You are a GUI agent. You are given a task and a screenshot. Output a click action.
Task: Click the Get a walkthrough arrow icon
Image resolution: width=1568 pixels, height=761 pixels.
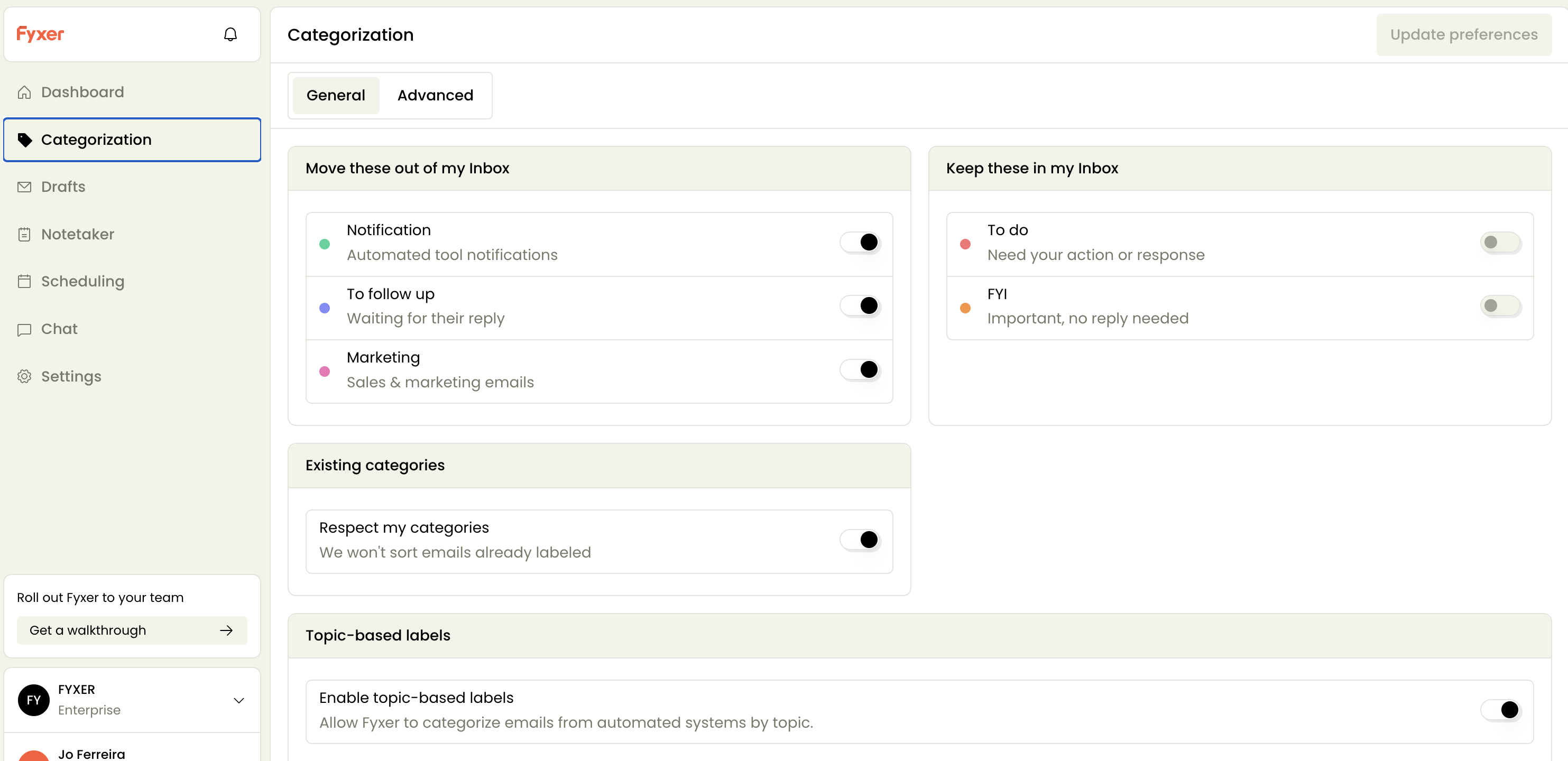click(x=226, y=630)
